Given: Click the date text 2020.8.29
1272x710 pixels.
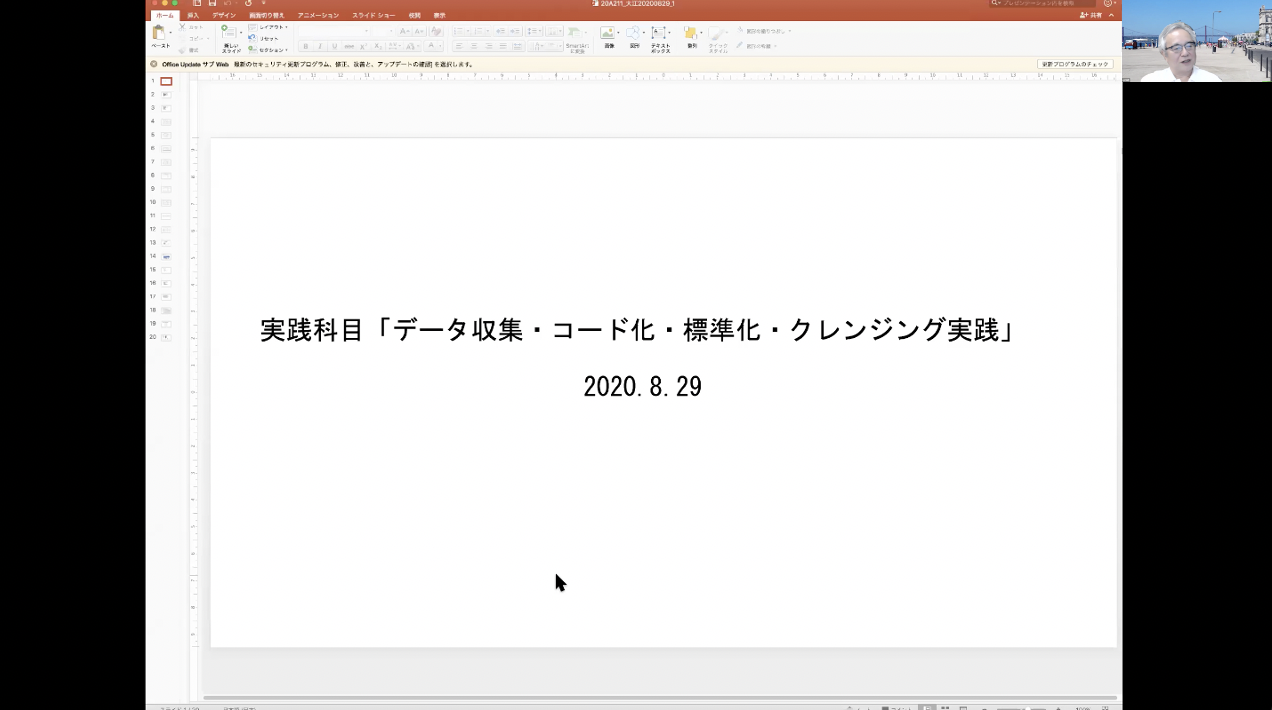Looking at the screenshot, I should point(643,387).
